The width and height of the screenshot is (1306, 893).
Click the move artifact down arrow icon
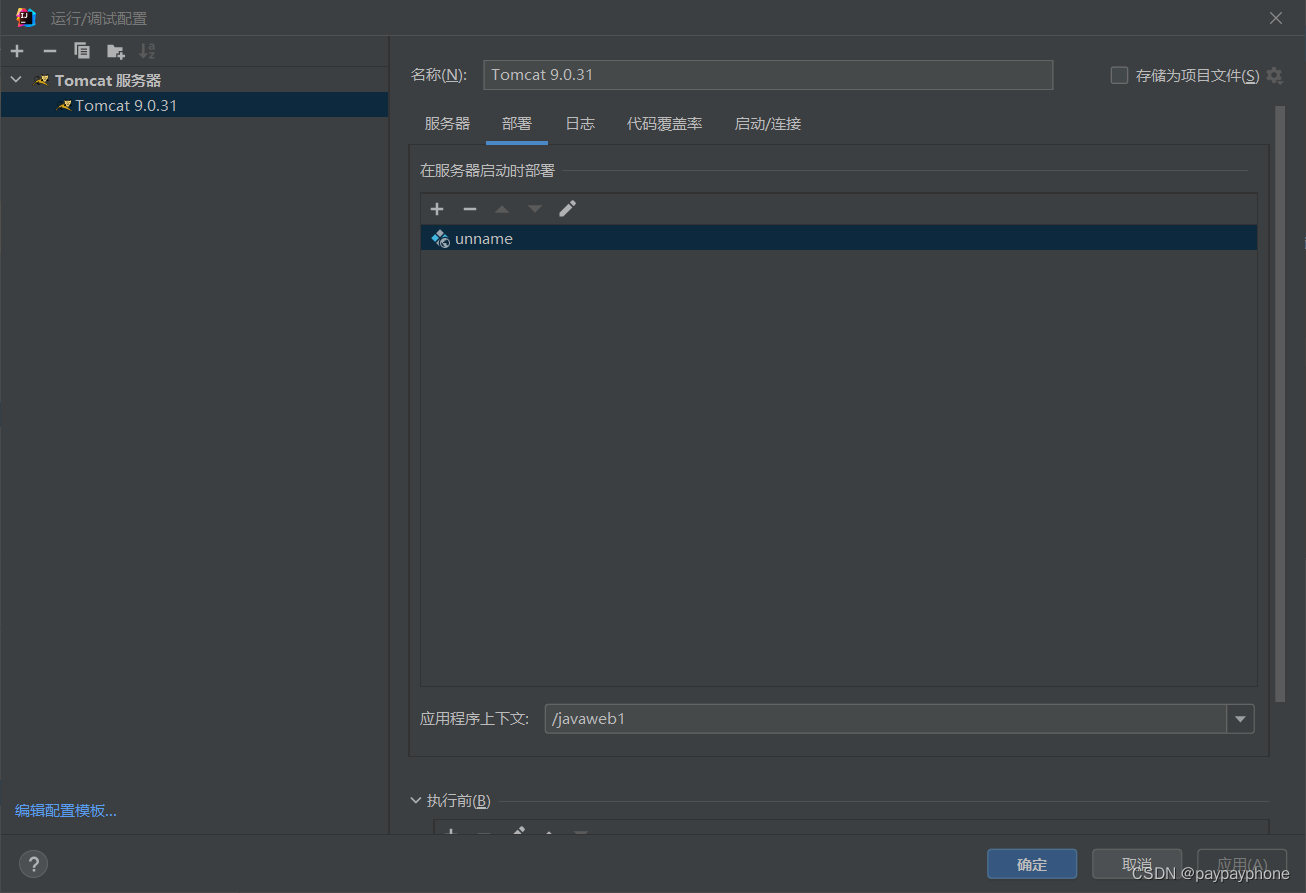click(x=534, y=208)
